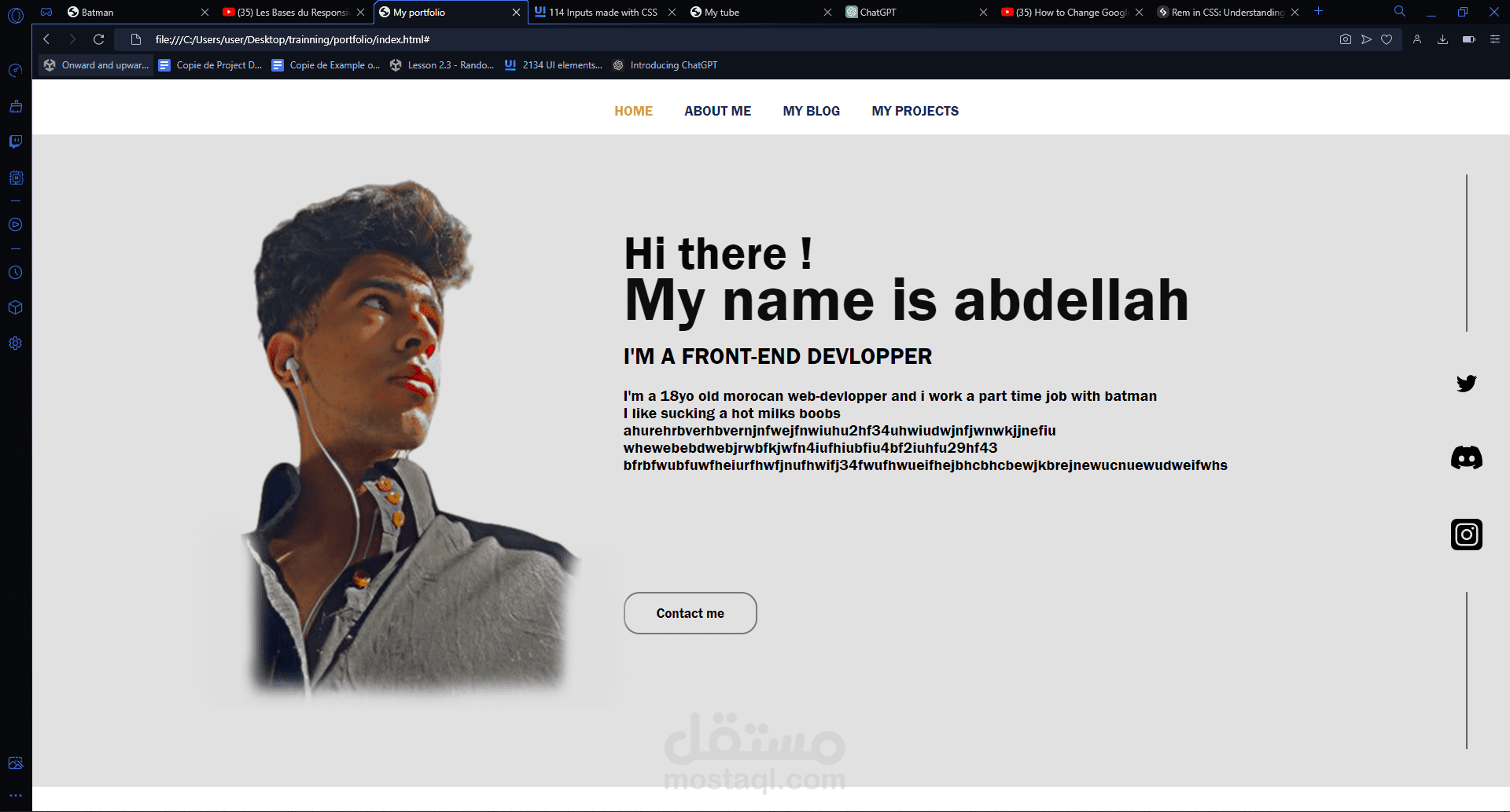The height and width of the screenshot is (812, 1510).
Task: Open GX Control speedometer sidebar icon
Action: pos(16,71)
